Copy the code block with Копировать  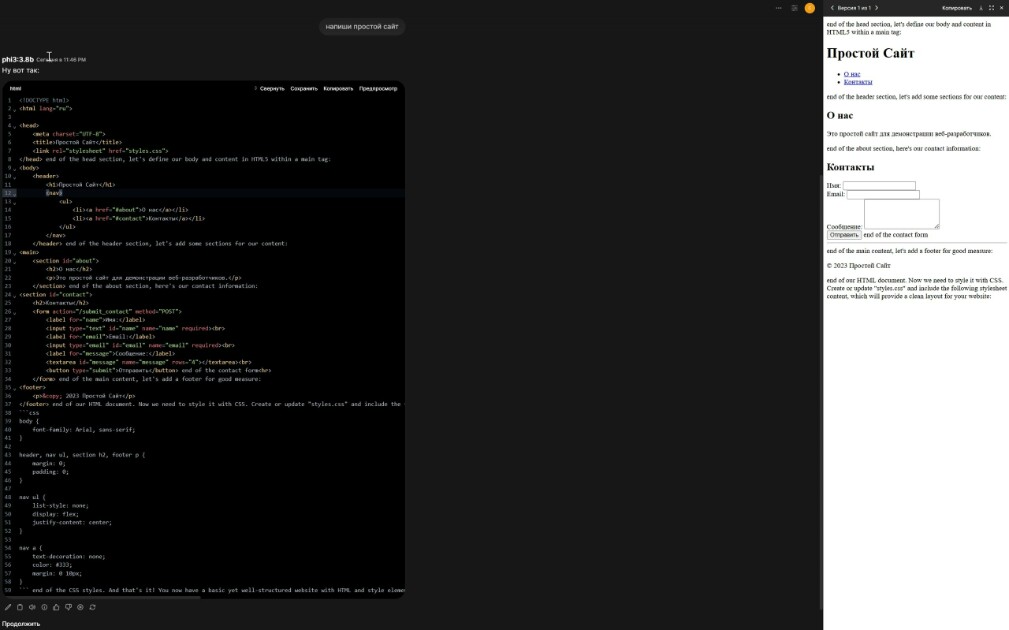[338, 88]
